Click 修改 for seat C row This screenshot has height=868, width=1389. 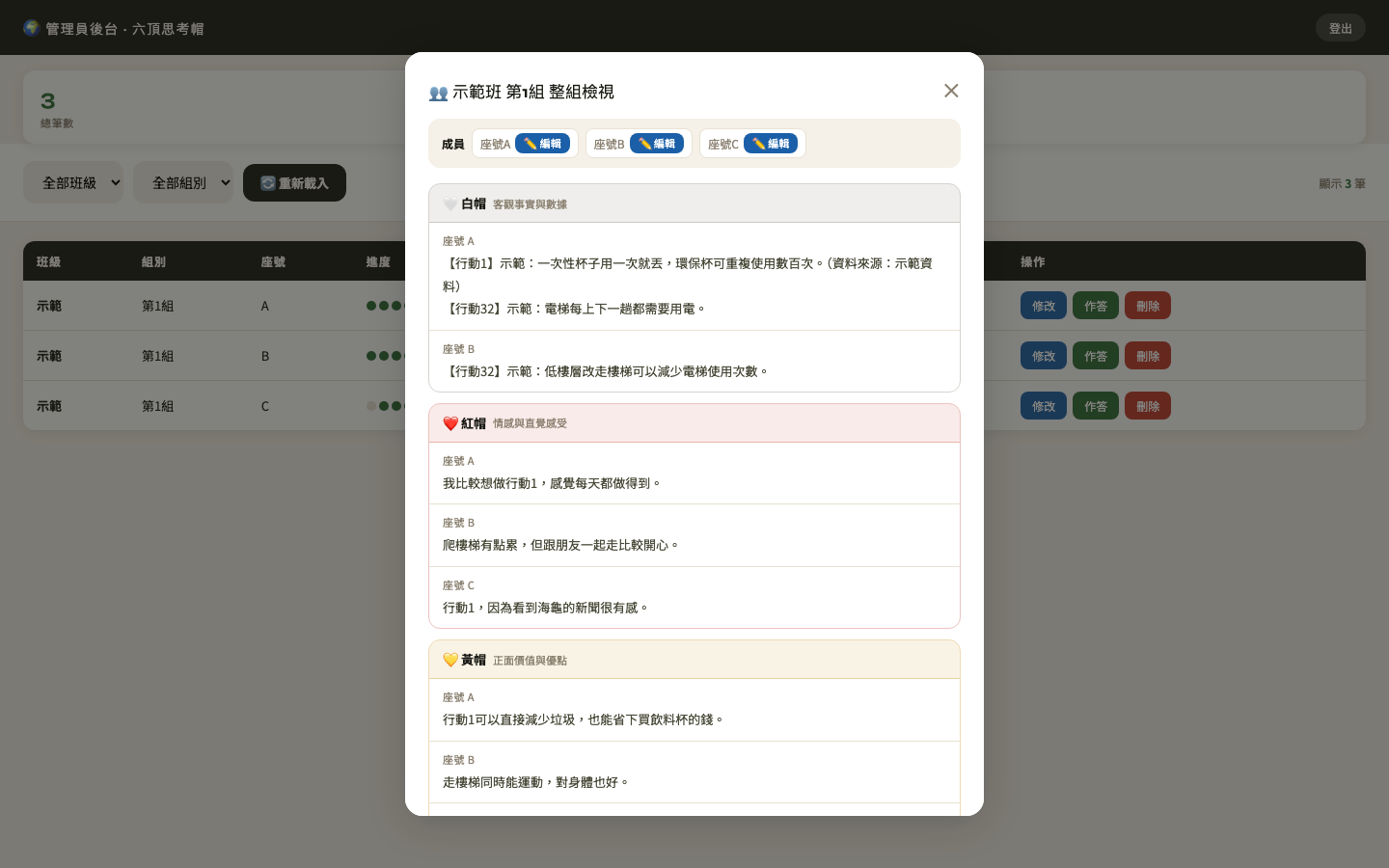coord(1044,406)
